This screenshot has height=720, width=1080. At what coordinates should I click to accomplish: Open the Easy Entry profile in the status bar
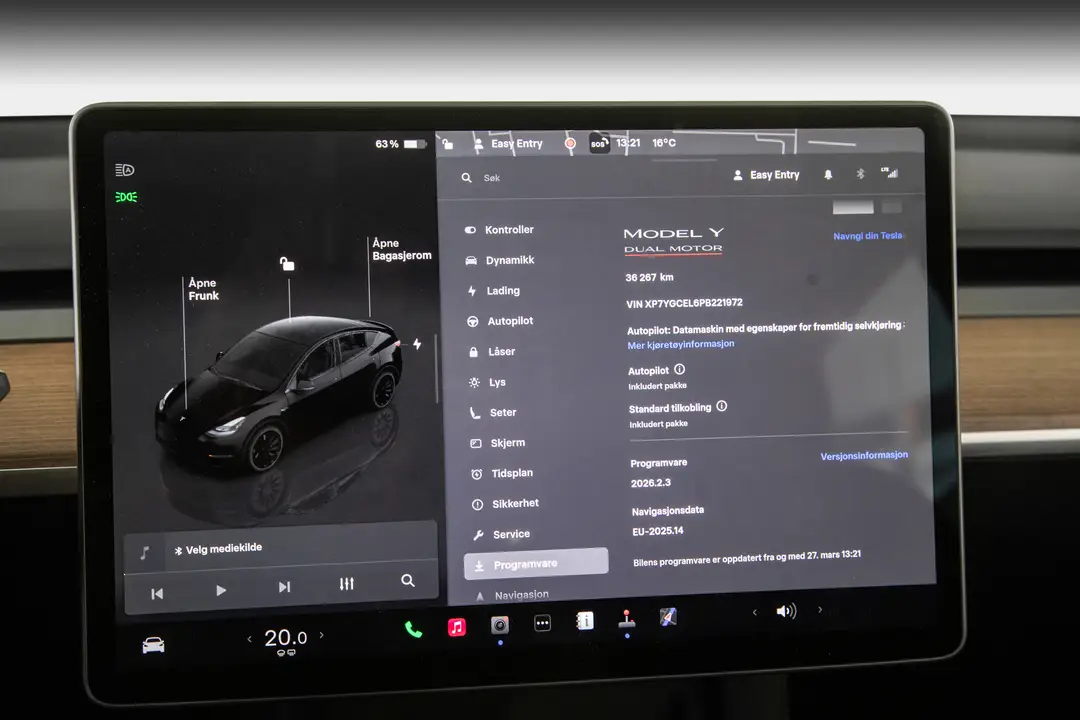(x=508, y=144)
